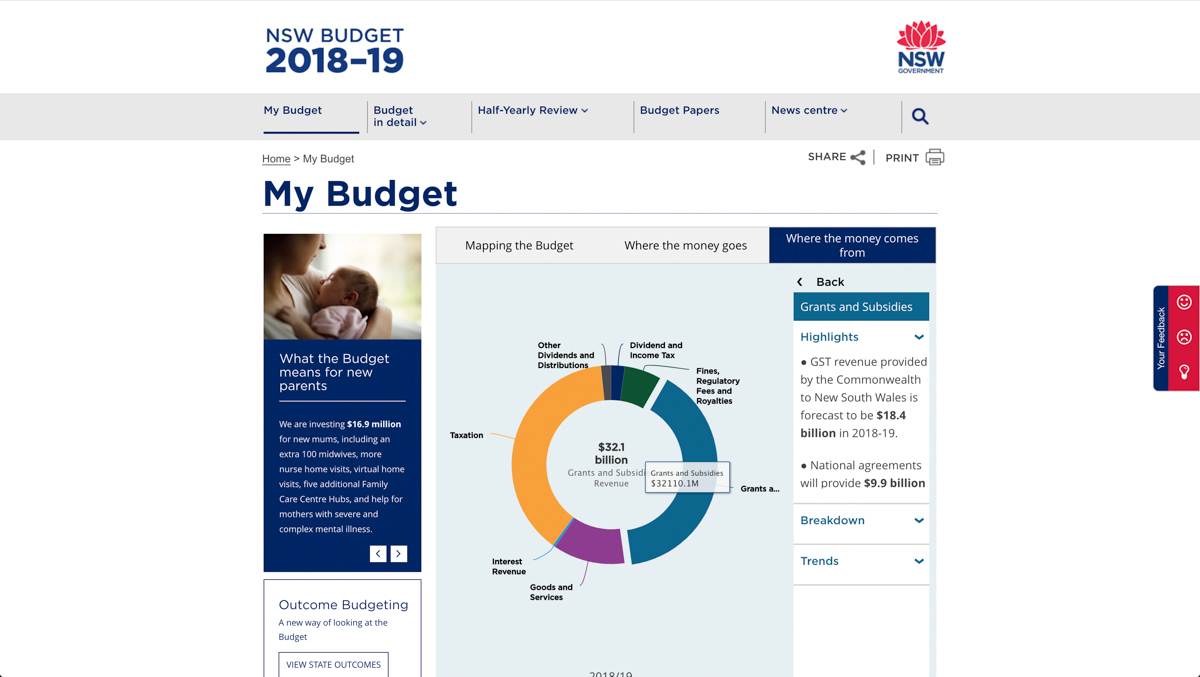The height and width of the screenshot is (677, 1200).
Task: Click the $32.1 billion center value
Action: [611, 453]
